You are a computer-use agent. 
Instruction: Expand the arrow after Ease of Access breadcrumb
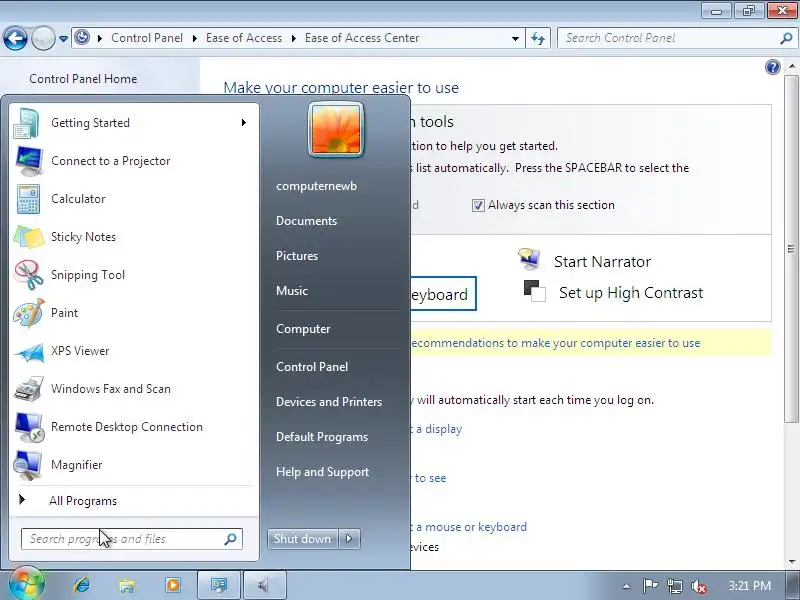tap(293, 38)
